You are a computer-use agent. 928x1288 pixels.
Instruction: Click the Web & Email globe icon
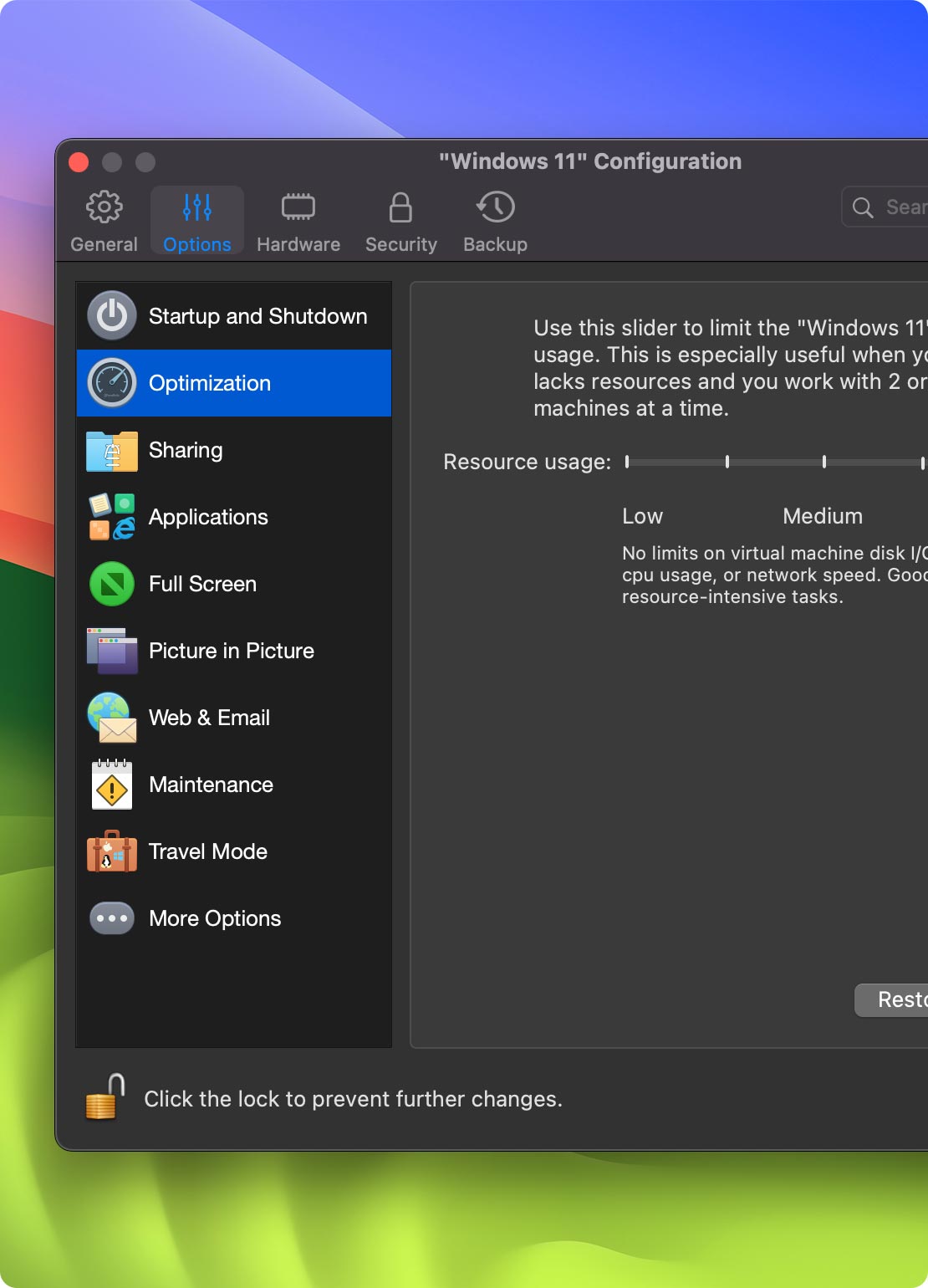[x=111, y=718]
